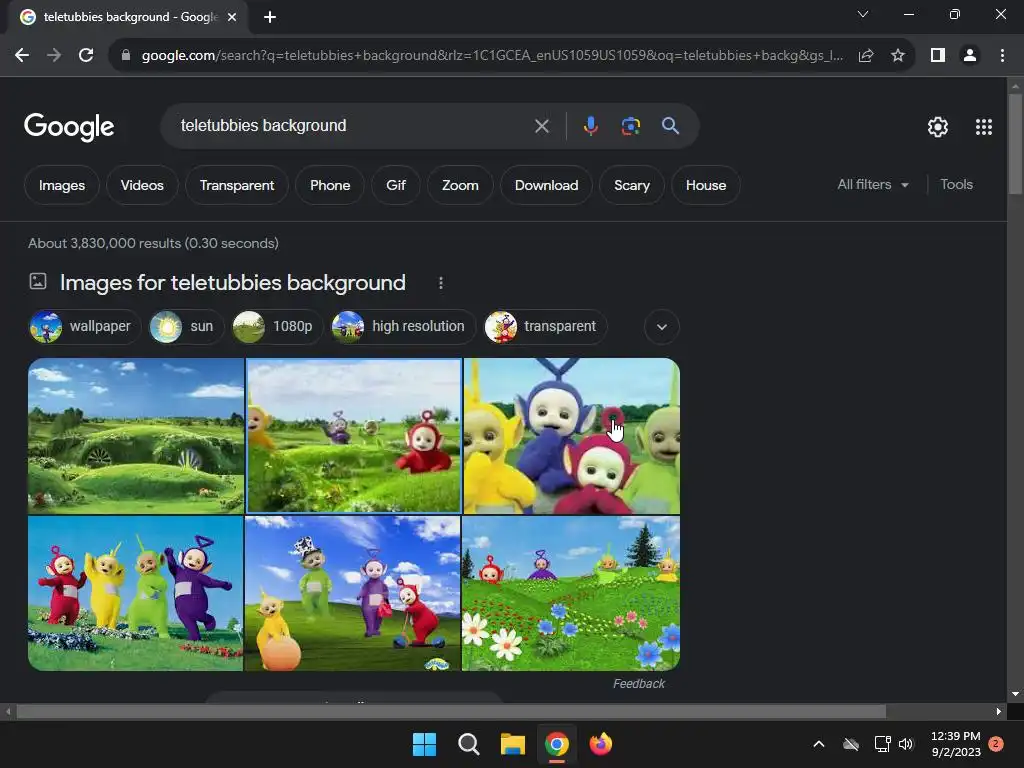
Task: Open File Explorer from taskbar
Action: (513, 744)
